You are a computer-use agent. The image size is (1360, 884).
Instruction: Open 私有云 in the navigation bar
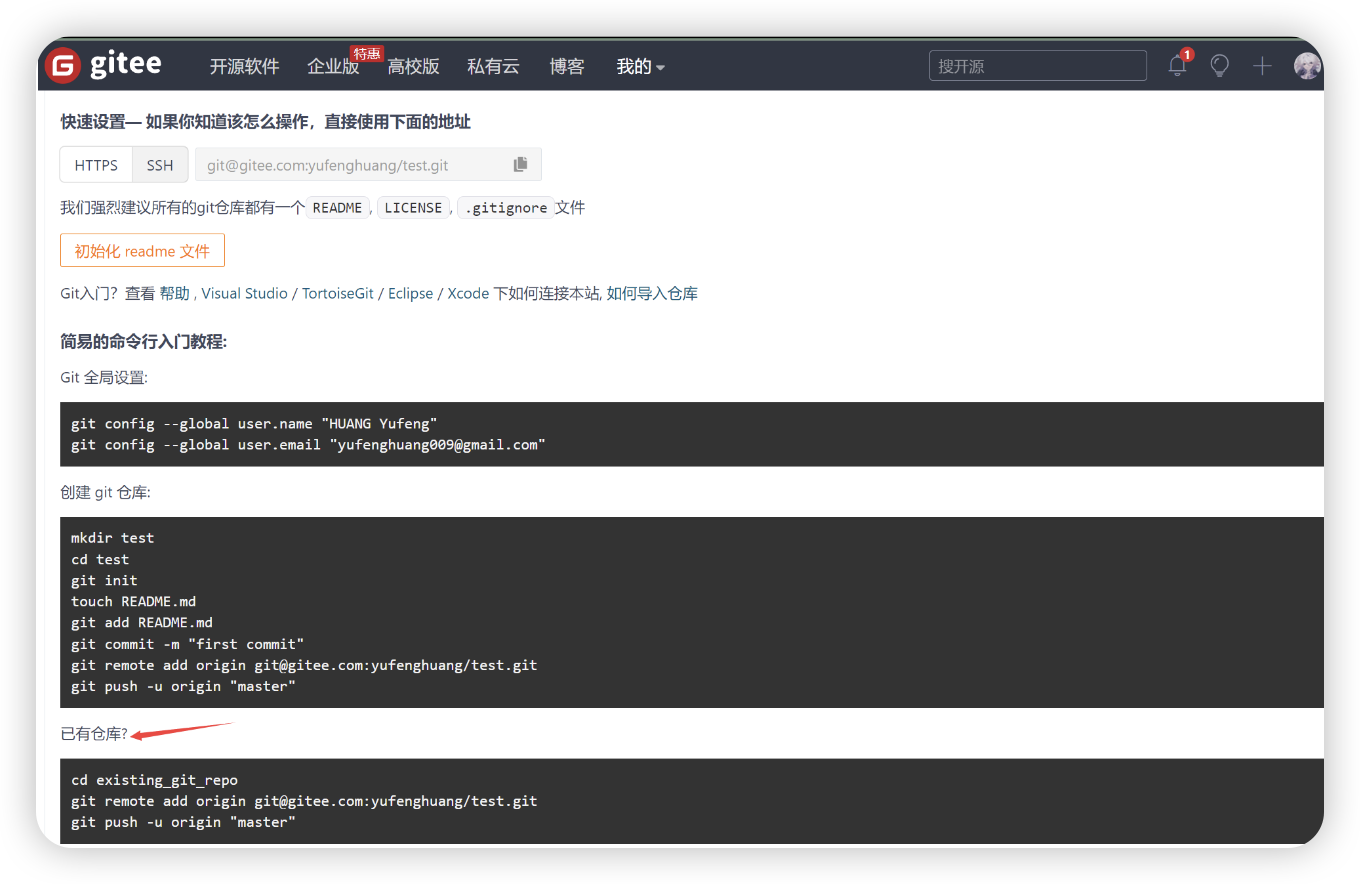(493, 67)
